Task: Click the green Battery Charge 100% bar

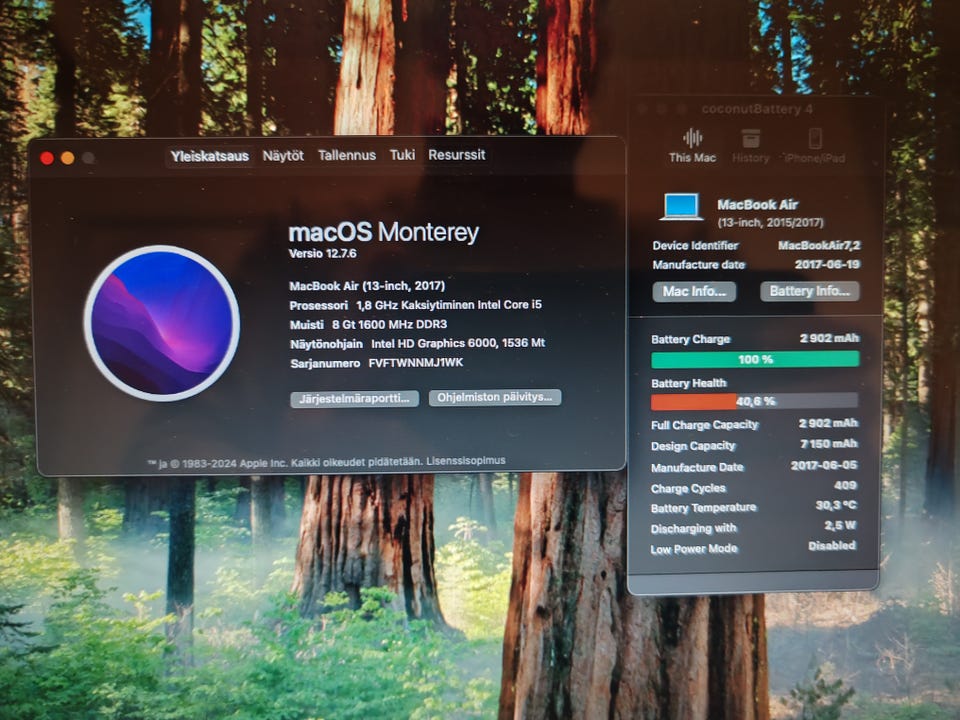Action: coord(755,359)
